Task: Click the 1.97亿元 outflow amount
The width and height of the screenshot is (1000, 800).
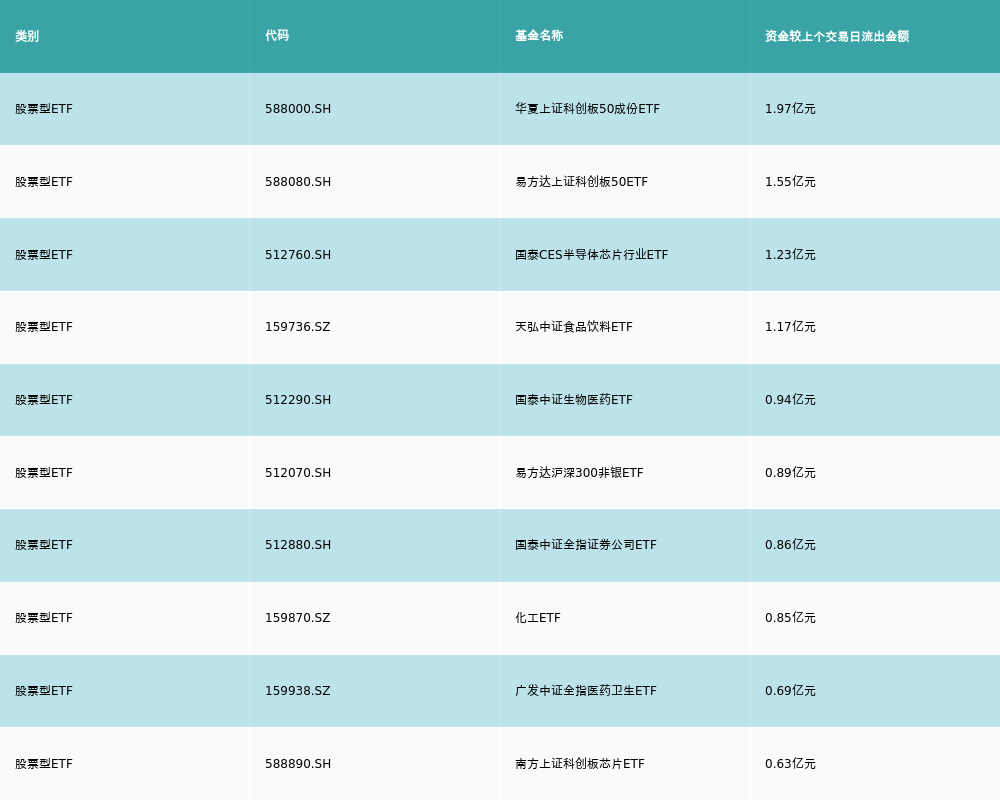Action: pos(790,109)
